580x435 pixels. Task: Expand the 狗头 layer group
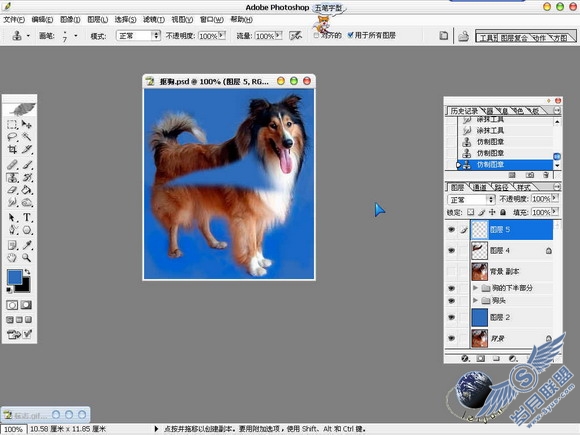[x=475, y=300]
